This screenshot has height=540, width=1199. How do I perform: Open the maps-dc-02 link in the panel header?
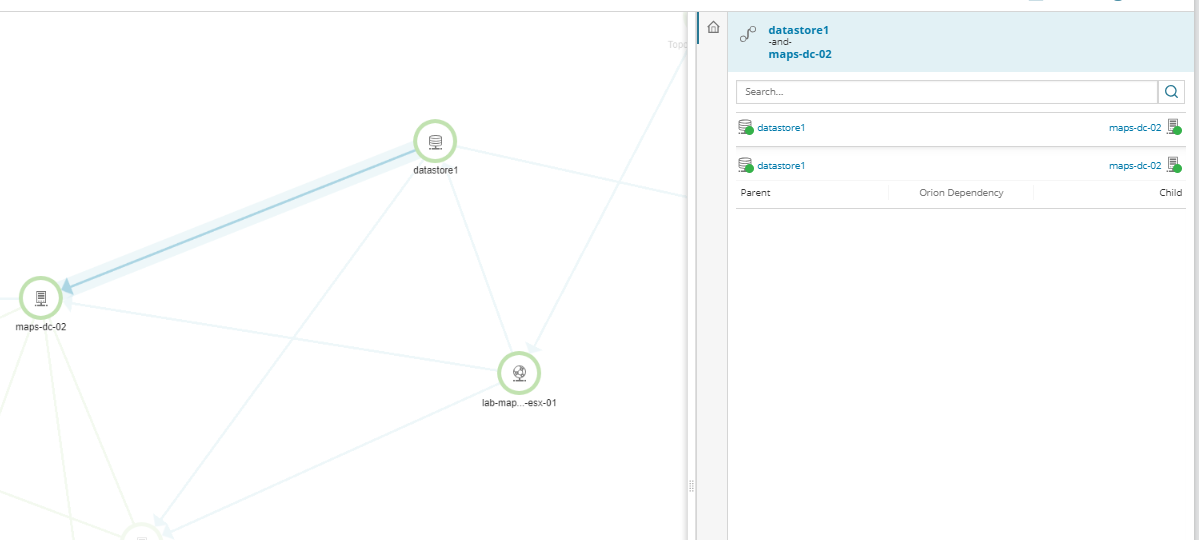[x=800, y=54]
